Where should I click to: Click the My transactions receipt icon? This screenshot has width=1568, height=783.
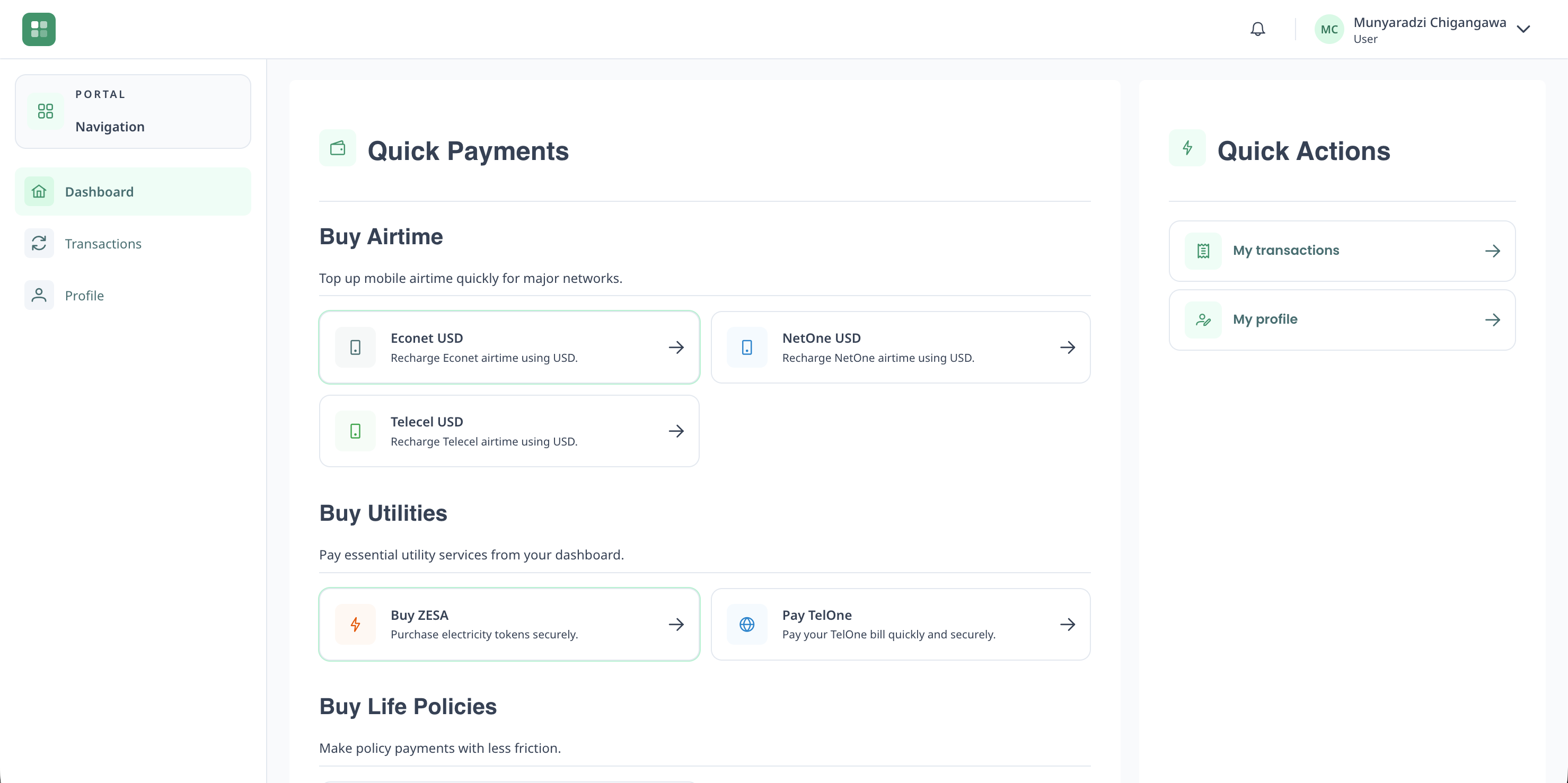[x=1203, y=251]
